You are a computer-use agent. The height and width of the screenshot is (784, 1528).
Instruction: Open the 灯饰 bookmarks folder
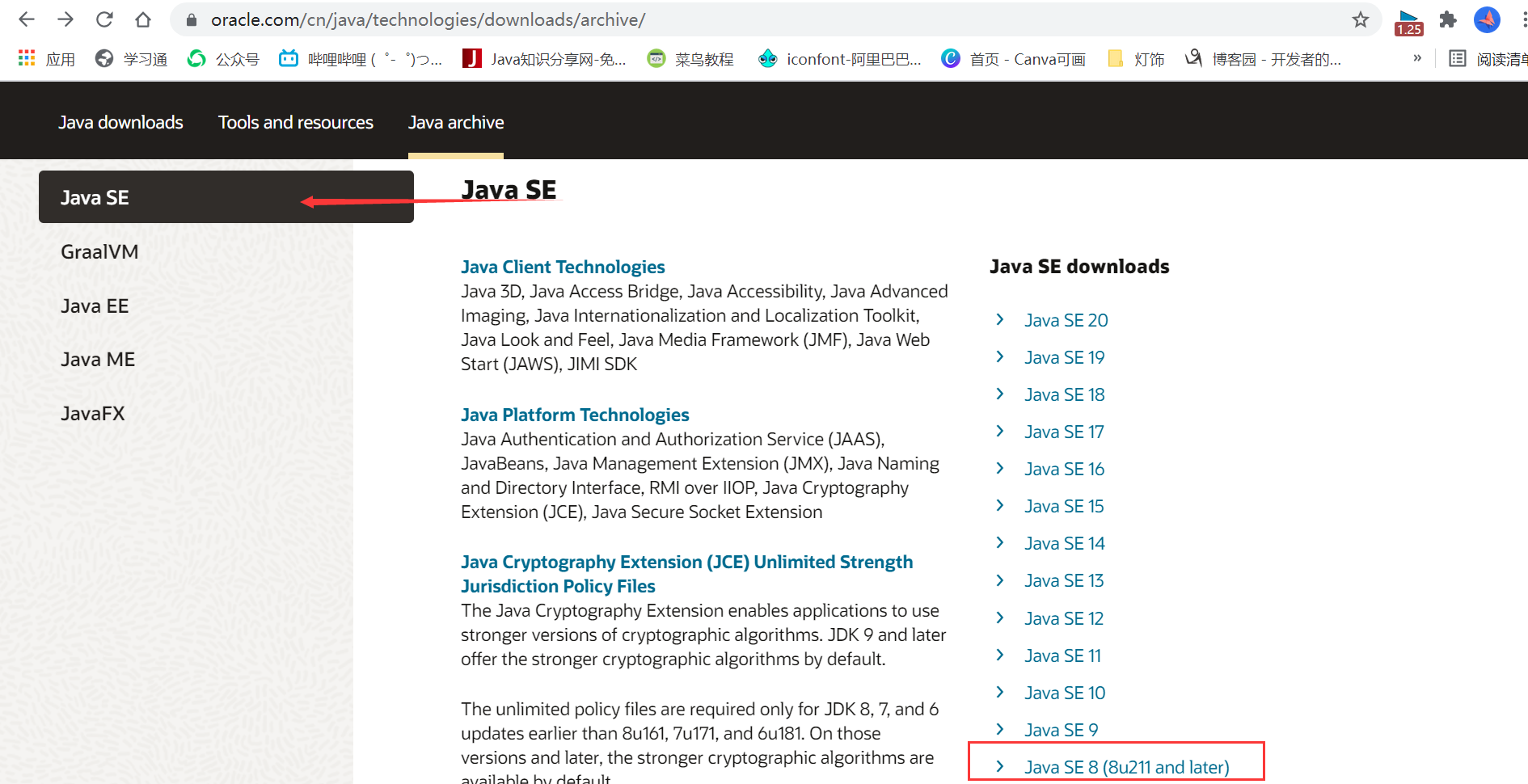pyautogui.click(x=1136, y=59)
